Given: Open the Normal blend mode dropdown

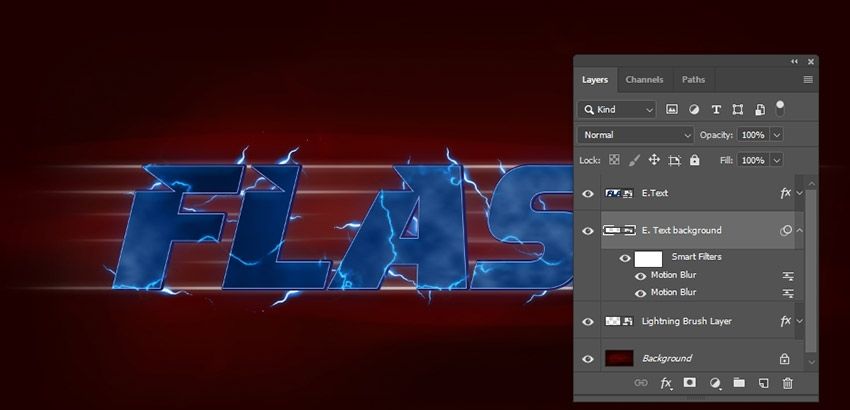Looking at the screenshot, I should pyautogui.click(x=635, y=135).
